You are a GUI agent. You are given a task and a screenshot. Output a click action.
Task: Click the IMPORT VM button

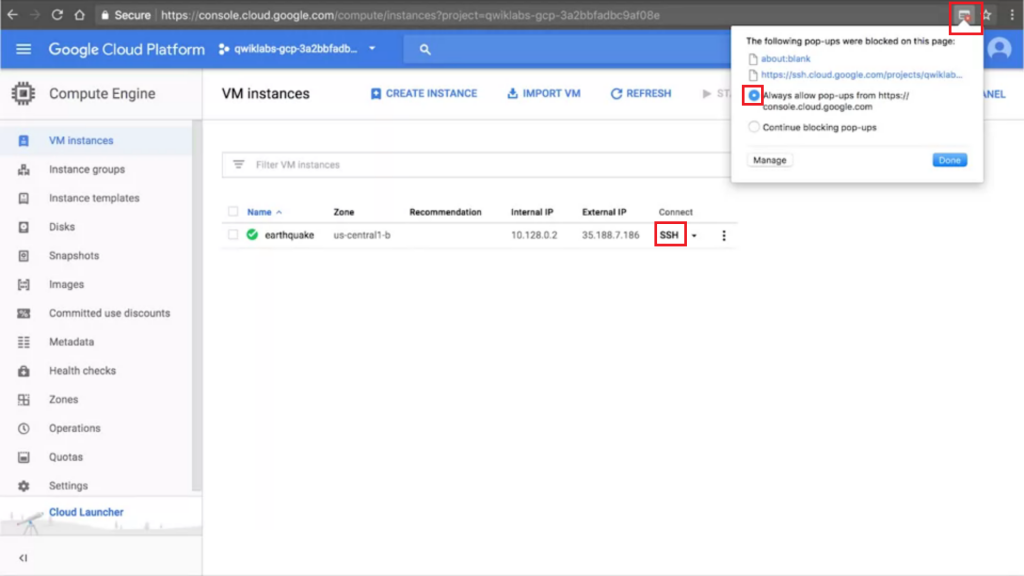544,93
